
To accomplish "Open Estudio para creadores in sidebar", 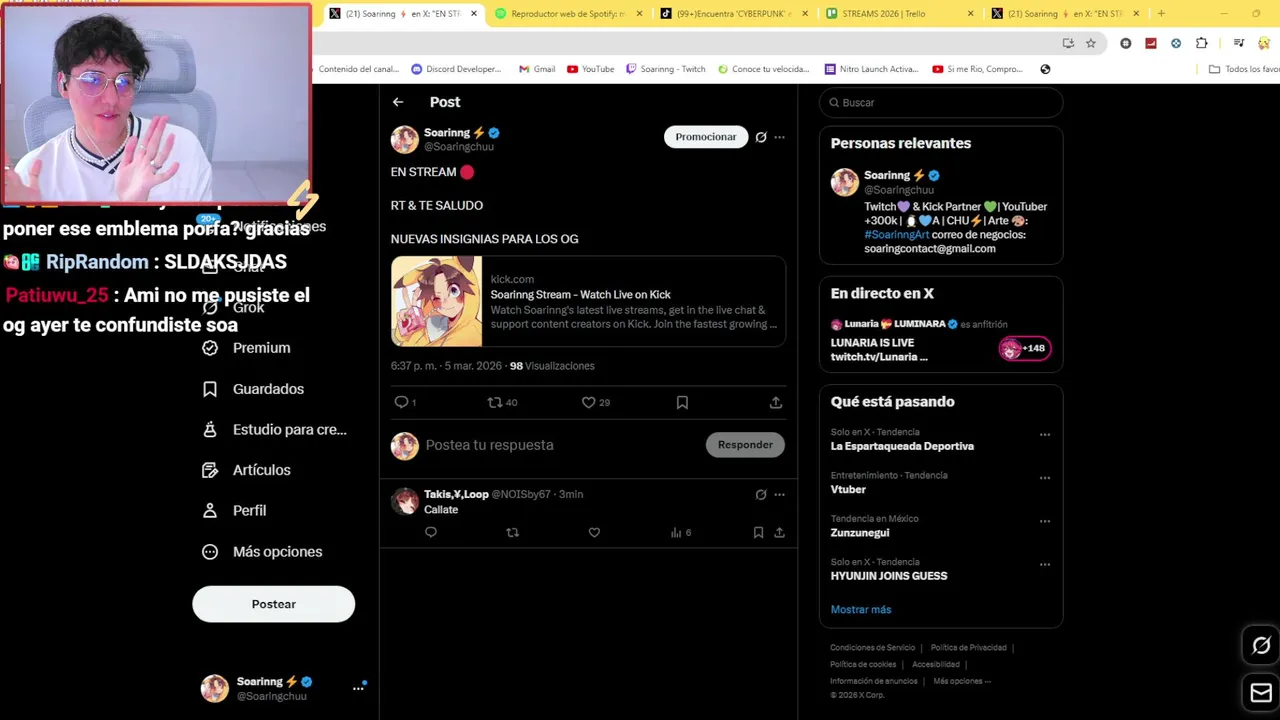I will tap(275, 430).
